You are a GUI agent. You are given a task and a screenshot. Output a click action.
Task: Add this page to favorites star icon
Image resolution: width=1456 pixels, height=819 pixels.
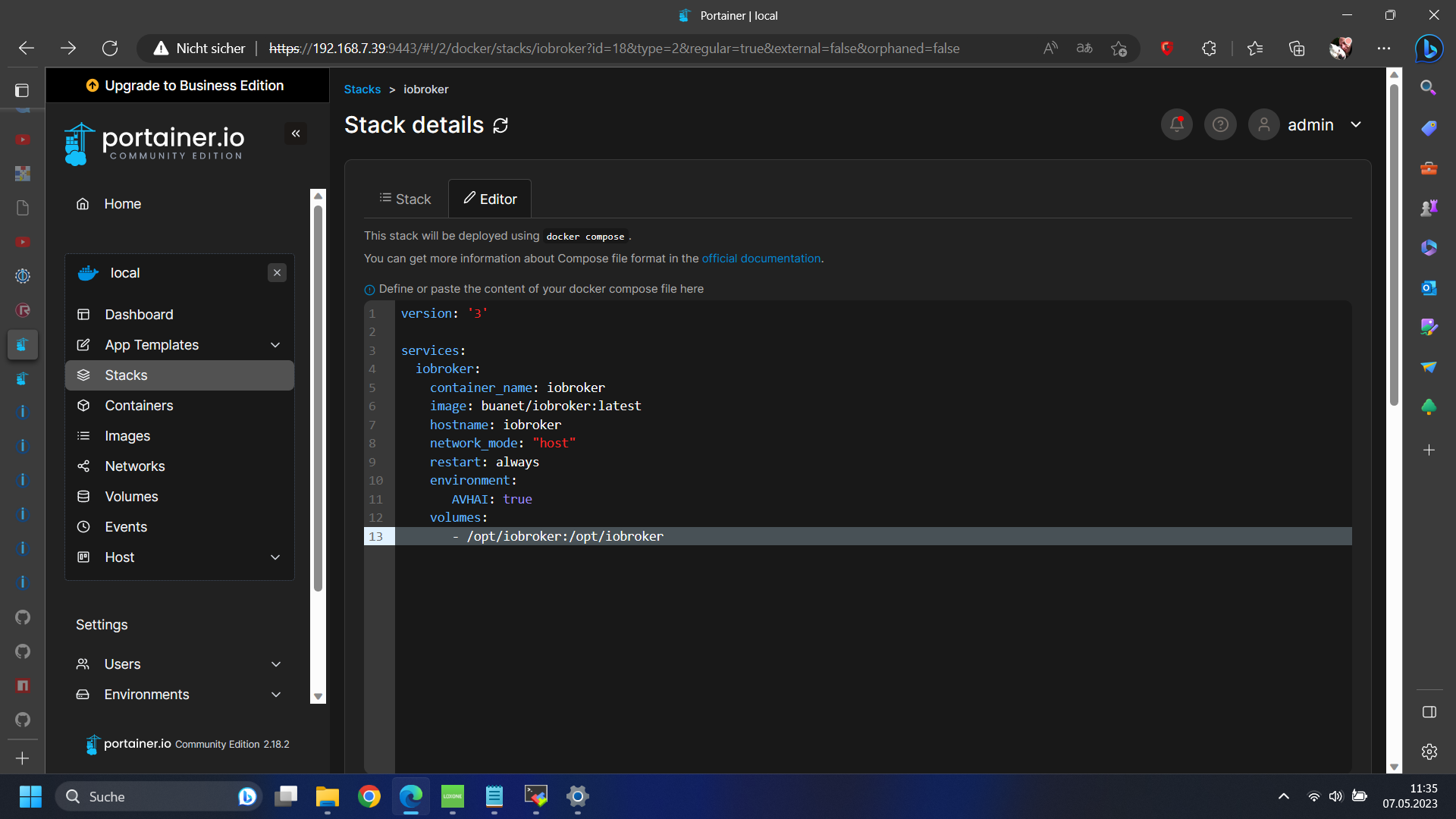click(1119, 49)
